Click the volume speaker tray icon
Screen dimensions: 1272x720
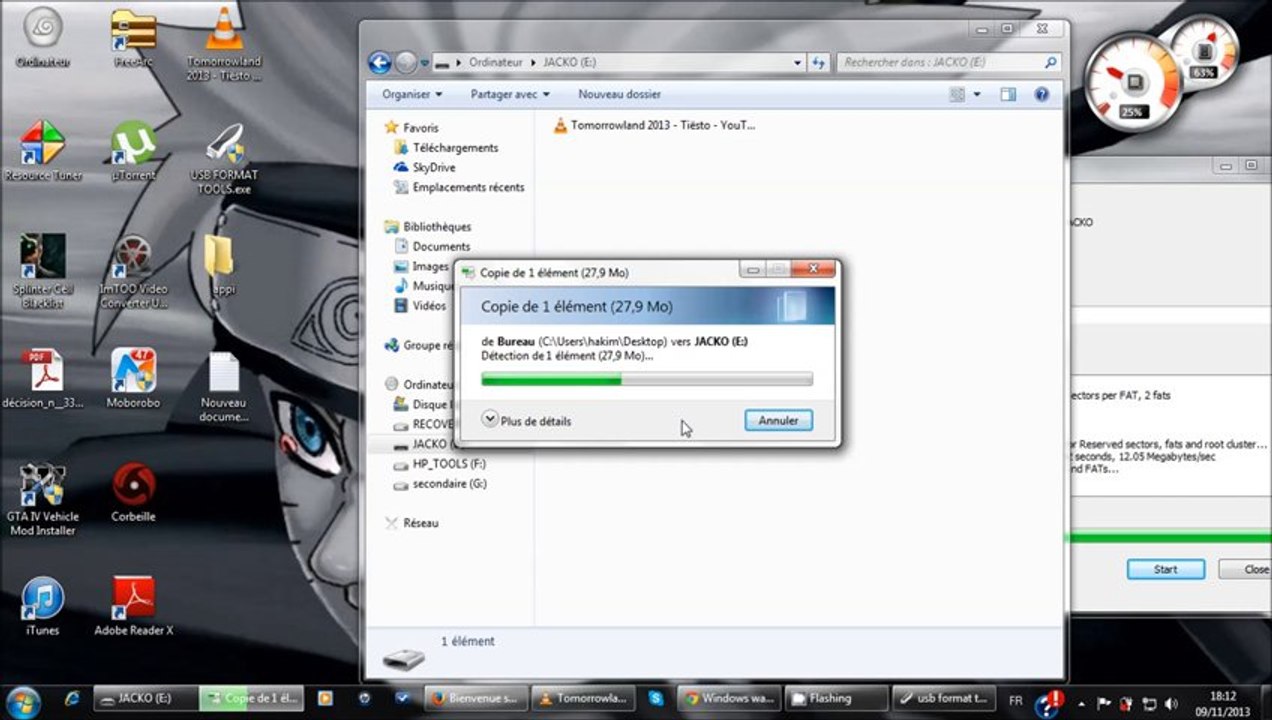1171,702
